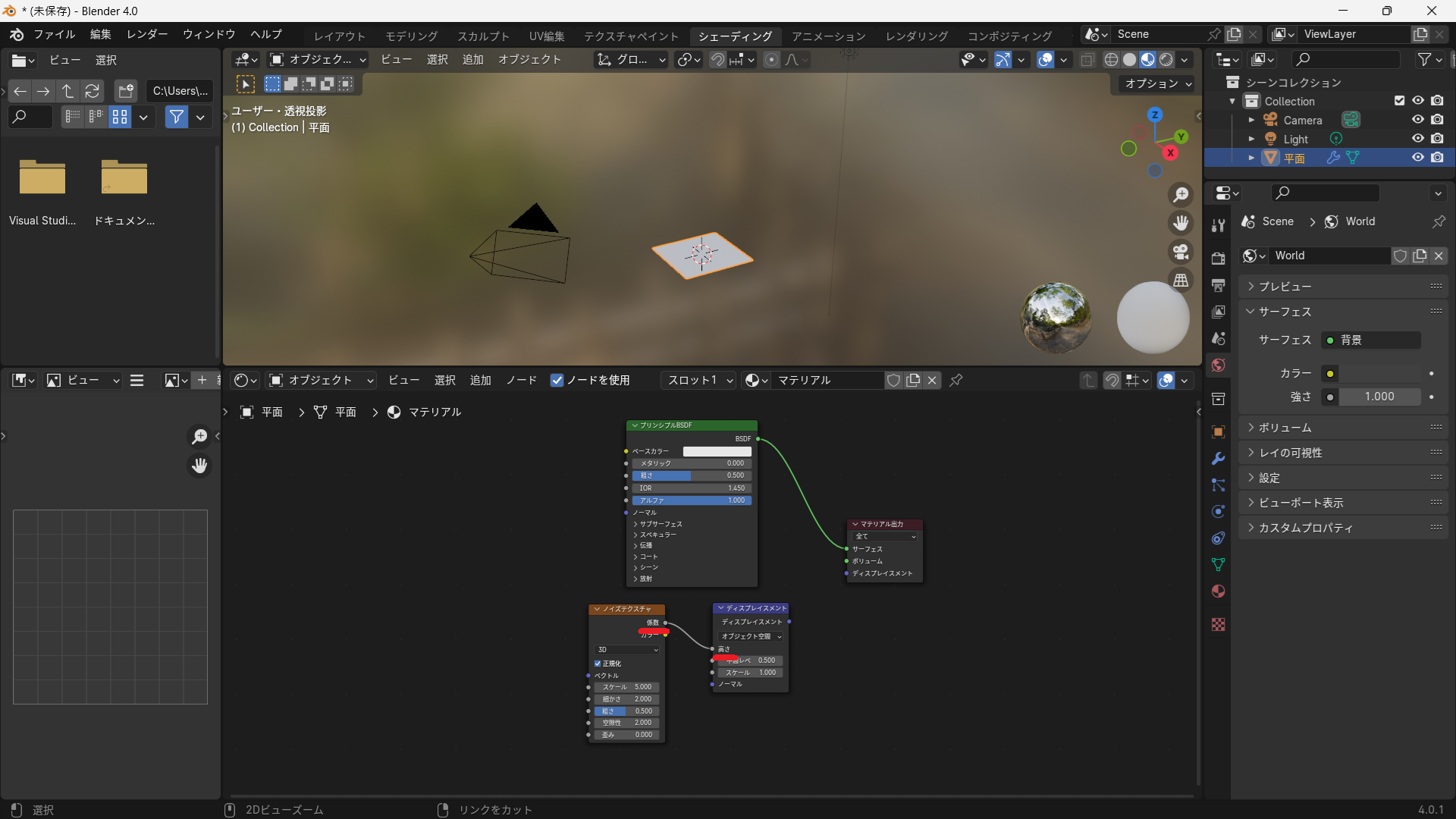Uncheck '正規化' in the noise texture node
This screenshot has width=1456, height=819.
[x=598, y=664]
